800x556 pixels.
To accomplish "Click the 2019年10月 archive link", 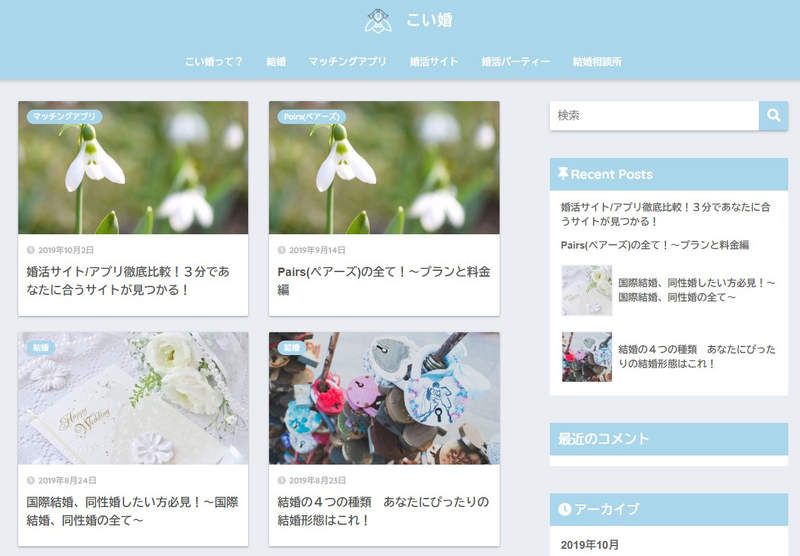I will pyautogui.click(x=590, y=545).
